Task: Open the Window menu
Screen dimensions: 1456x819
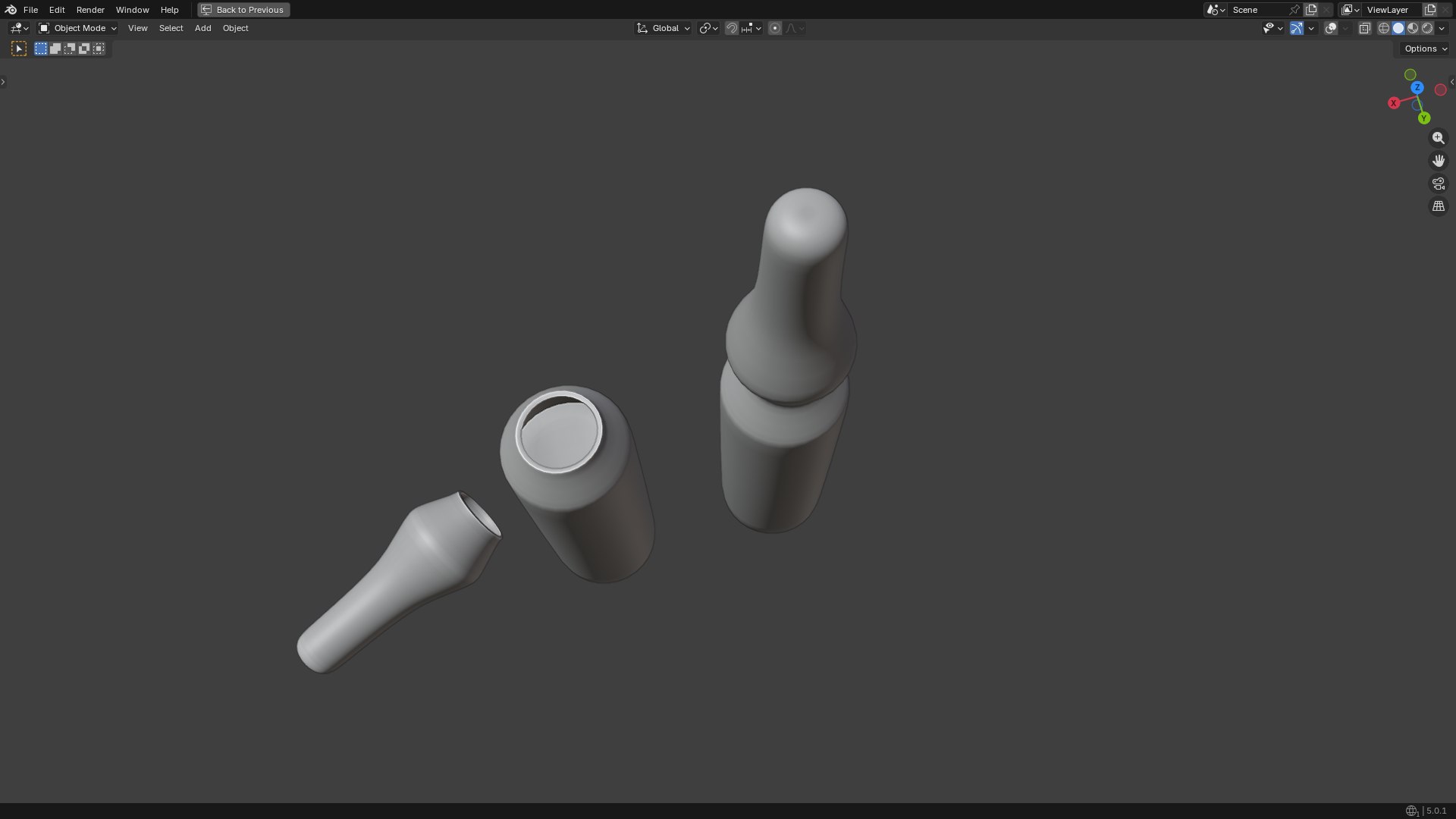Action: click(x=132, y=10)
